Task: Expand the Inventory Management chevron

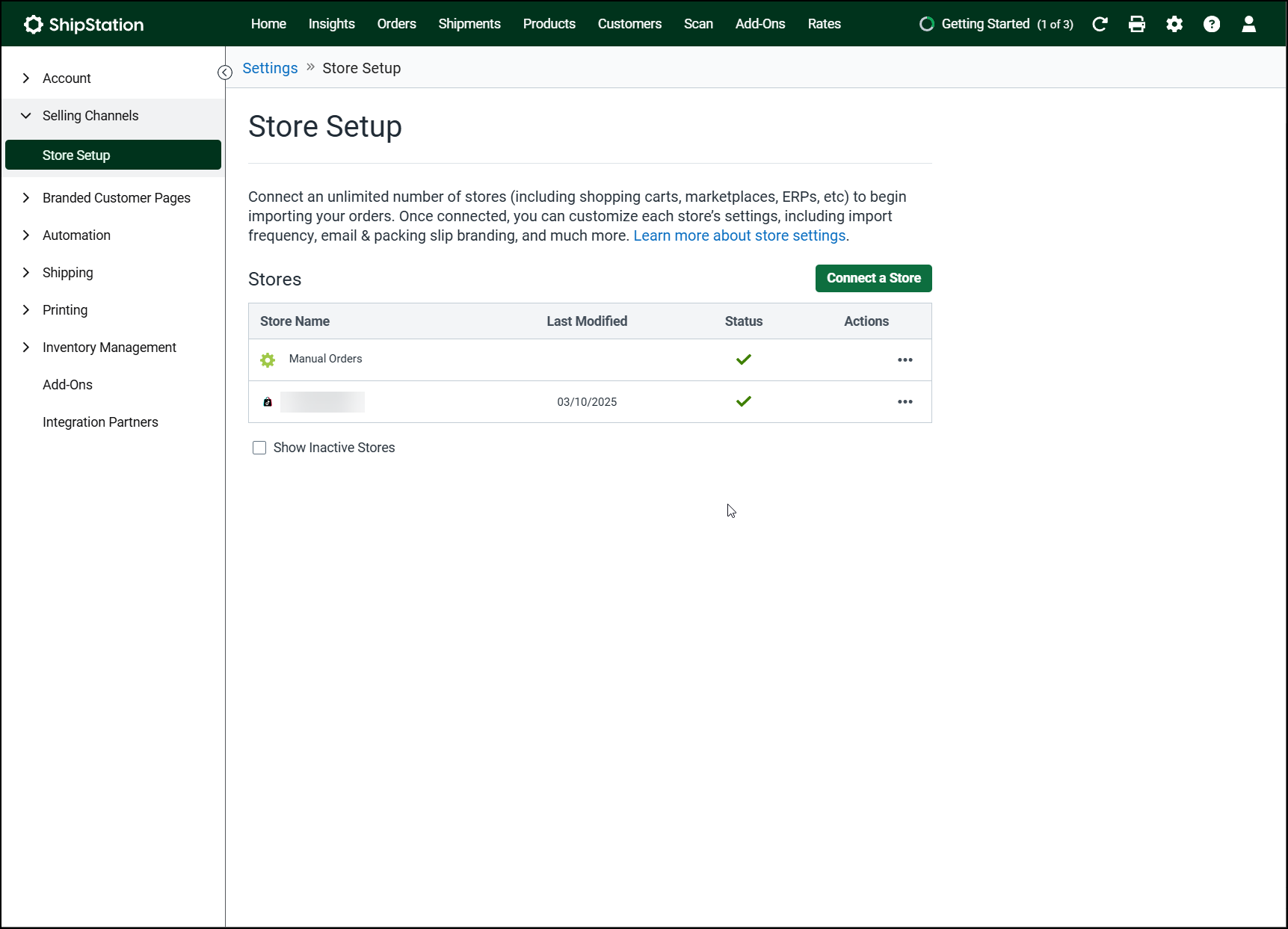Action: click(26, 348)
